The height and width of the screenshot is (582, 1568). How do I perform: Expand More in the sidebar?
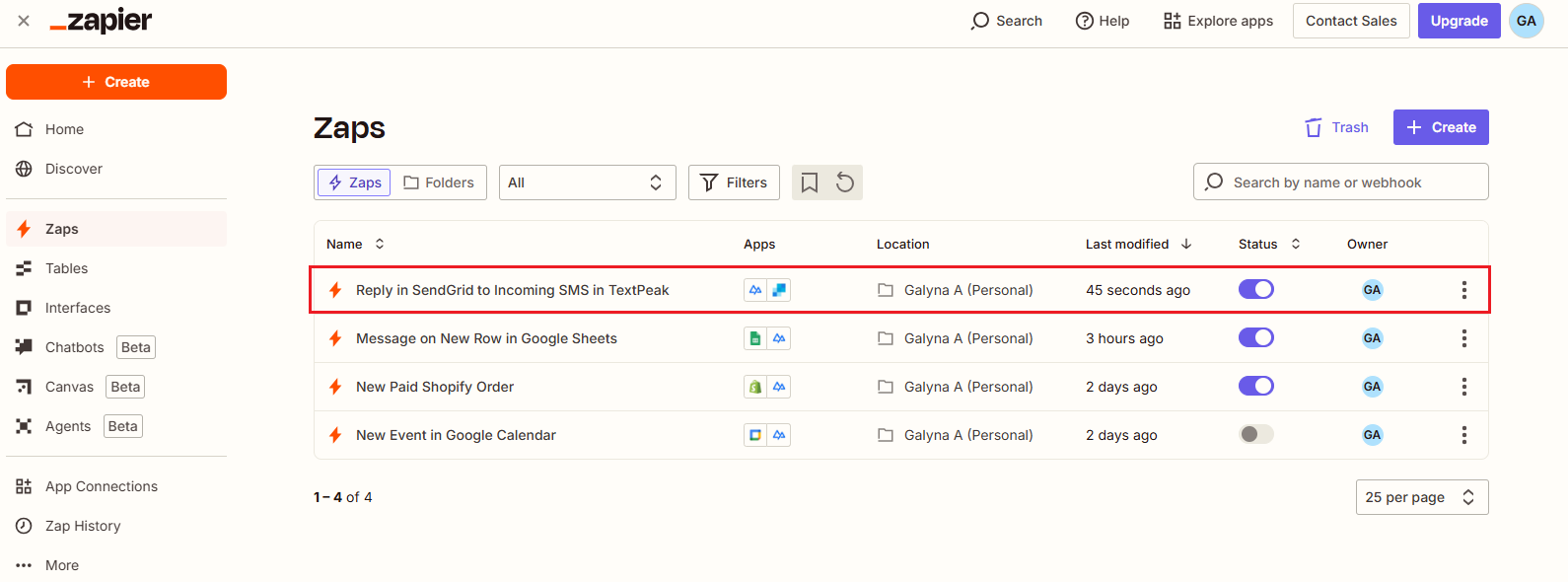(x=116, y=565)
